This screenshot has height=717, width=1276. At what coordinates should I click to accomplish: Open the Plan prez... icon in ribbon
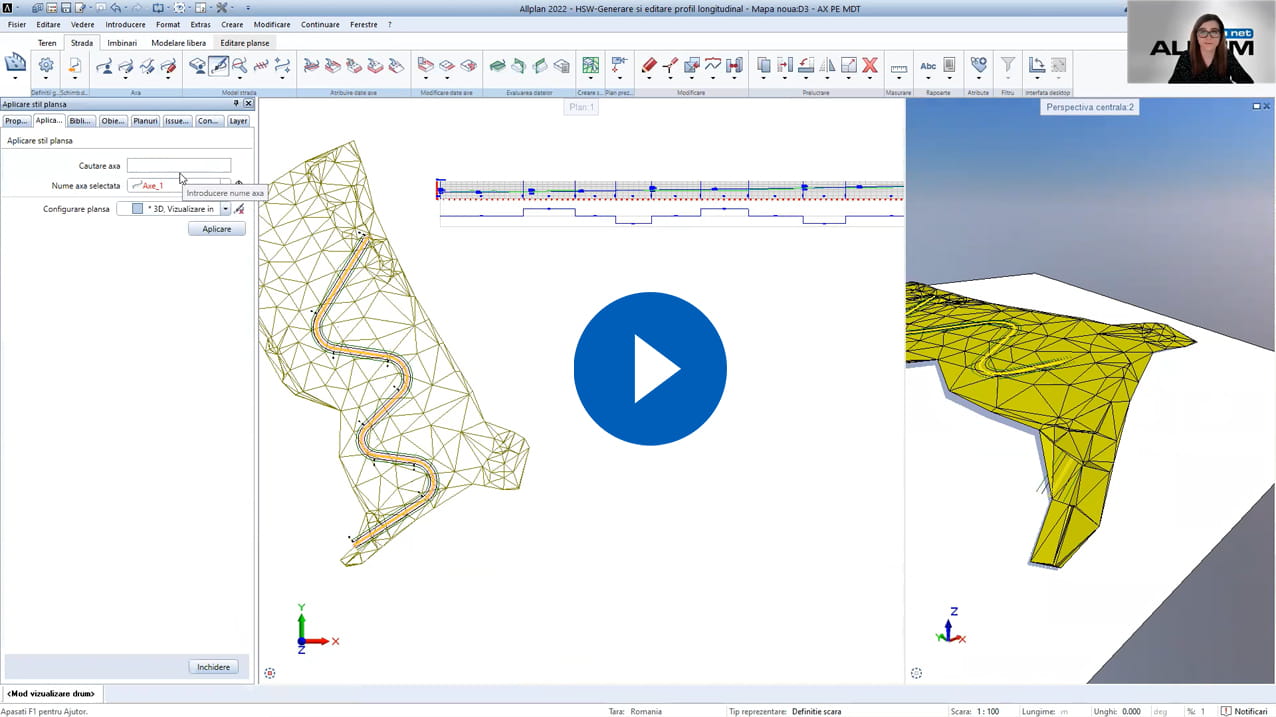pyautogui.click(x=619, y=65)
